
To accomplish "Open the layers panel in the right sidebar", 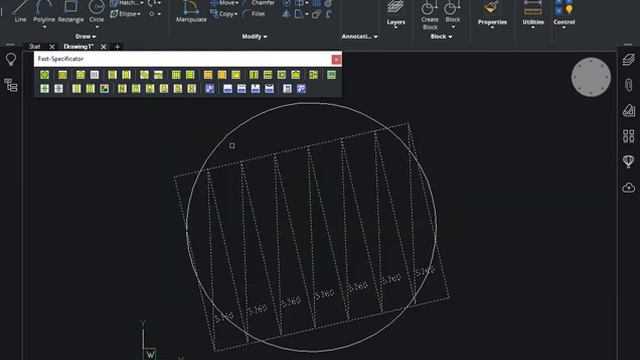I will pos(629,60).
